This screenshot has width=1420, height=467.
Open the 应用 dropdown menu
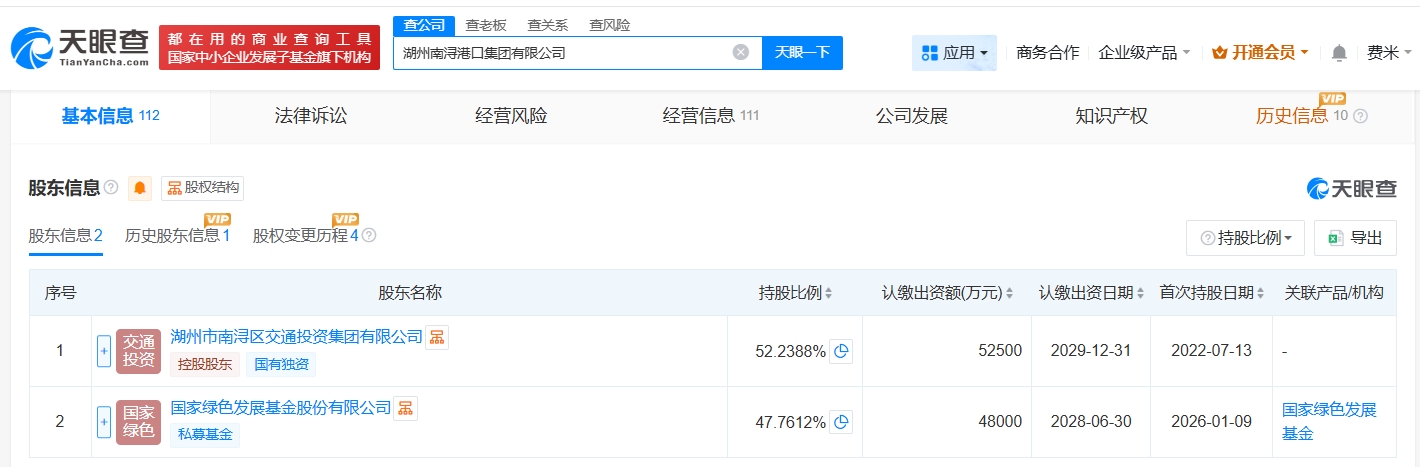954,53
